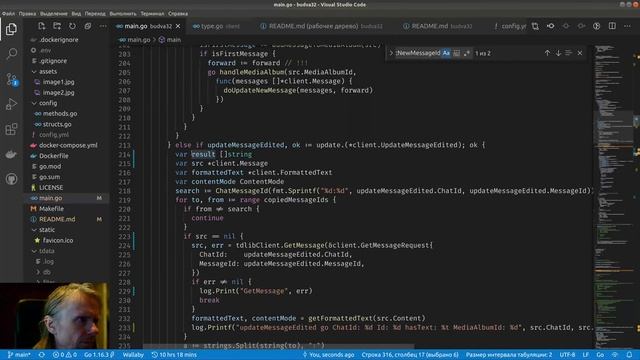Click errors and warnings count in status bar
This screenshot has width=640, height=360.
click(64, 355)
